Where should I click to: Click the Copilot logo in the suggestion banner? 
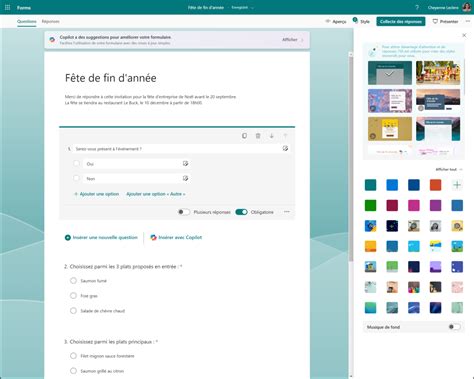click(52, 40)
